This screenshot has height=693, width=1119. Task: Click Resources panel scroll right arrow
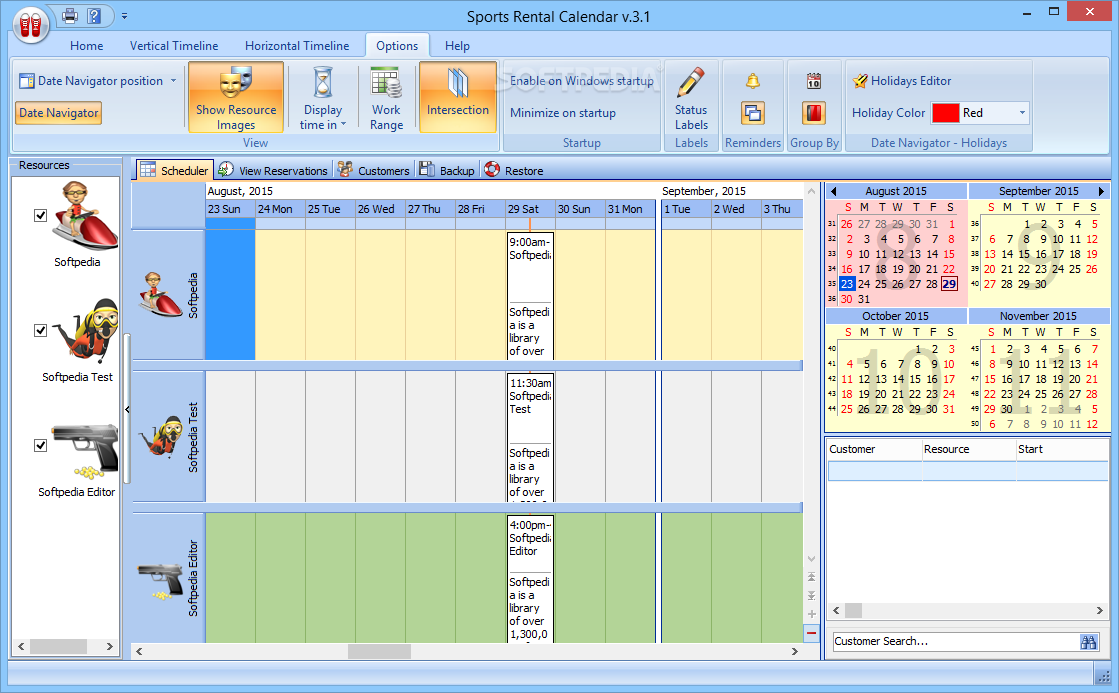click(109, 646)
